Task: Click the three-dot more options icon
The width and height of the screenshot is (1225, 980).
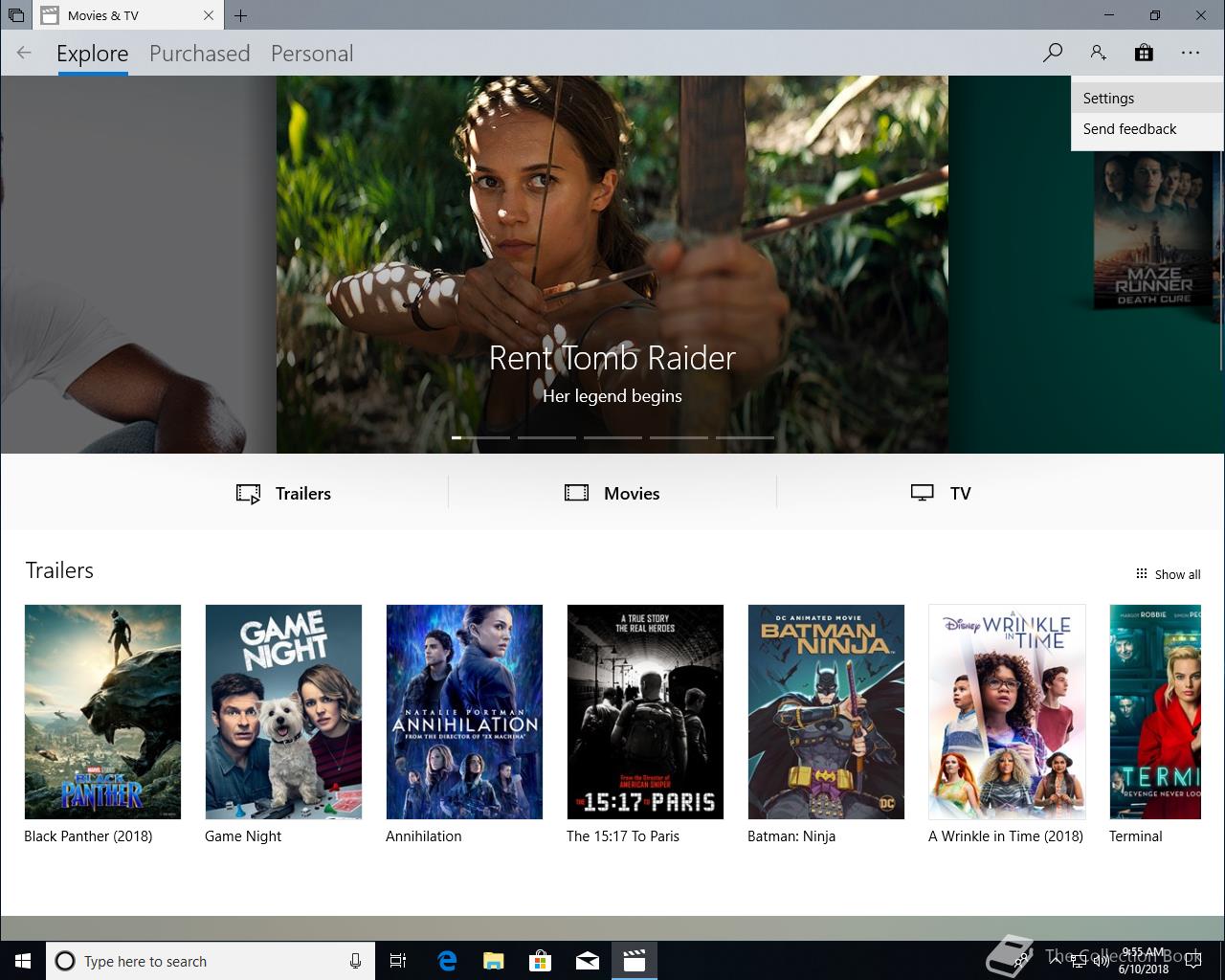Action: click(x=1190, y=53)
